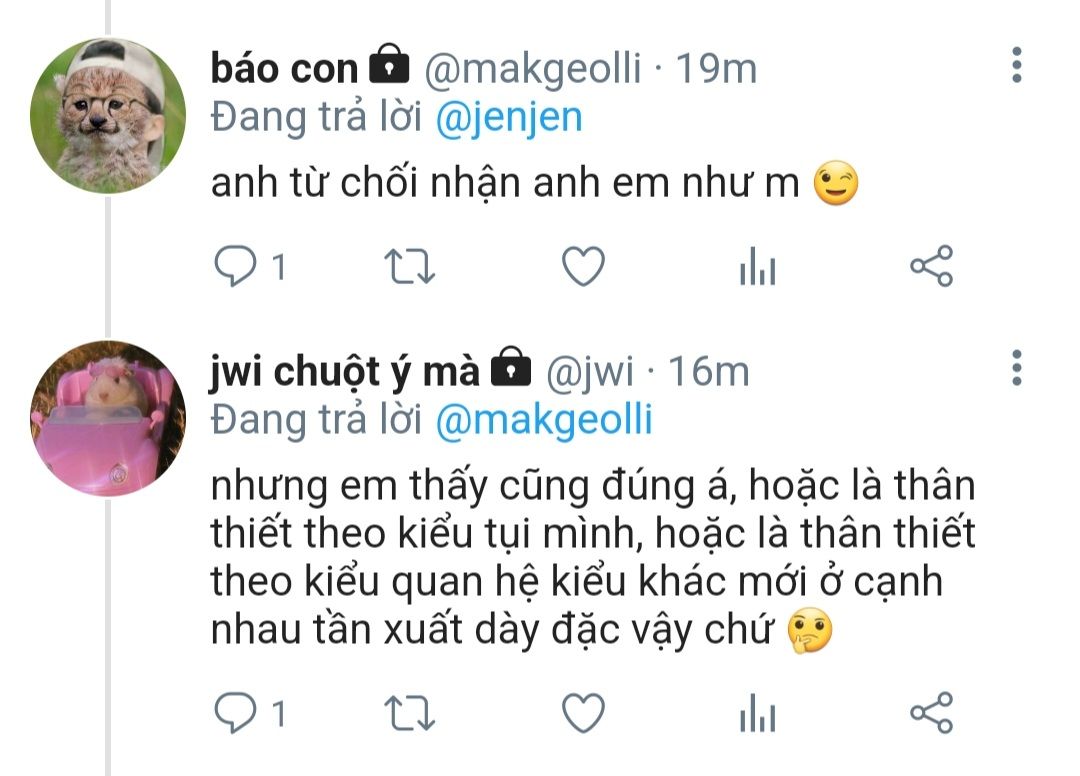Viewport: 1080px width, 776px height.
Task: View analytics for báo con's tweet
Action: [x=758, y=266]
